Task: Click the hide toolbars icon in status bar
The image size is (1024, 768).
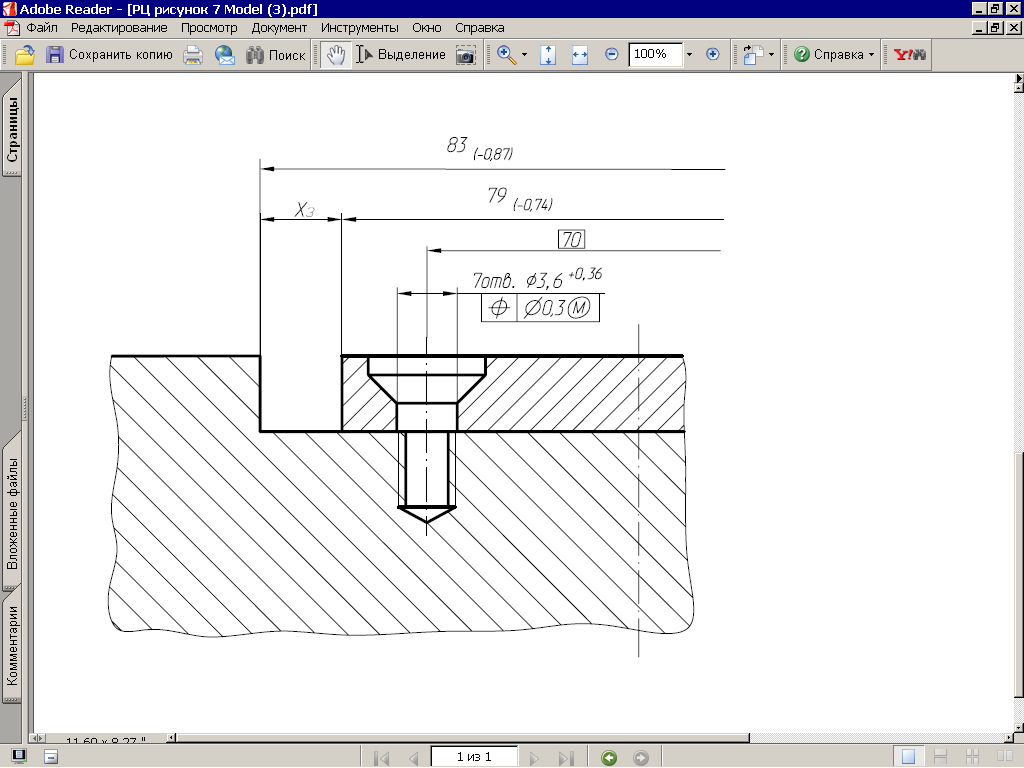Action: coord(51,757)
